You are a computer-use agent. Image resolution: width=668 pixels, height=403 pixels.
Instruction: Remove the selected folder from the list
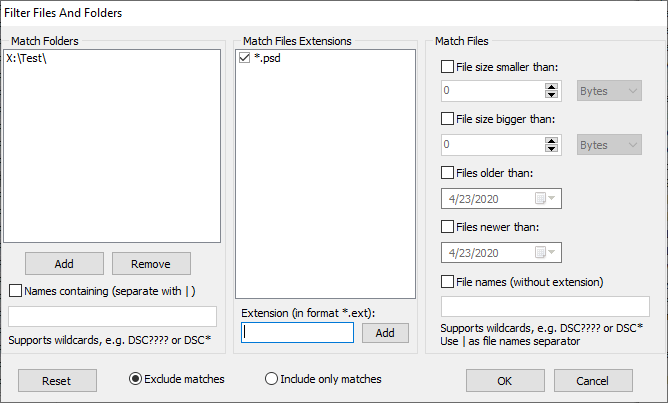point(151,263)
